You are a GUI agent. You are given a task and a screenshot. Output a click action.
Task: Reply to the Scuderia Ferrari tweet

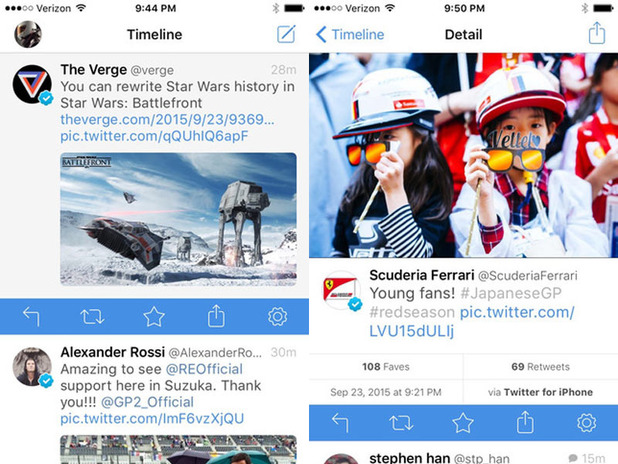pyautogui.click(x=340, y=423)
